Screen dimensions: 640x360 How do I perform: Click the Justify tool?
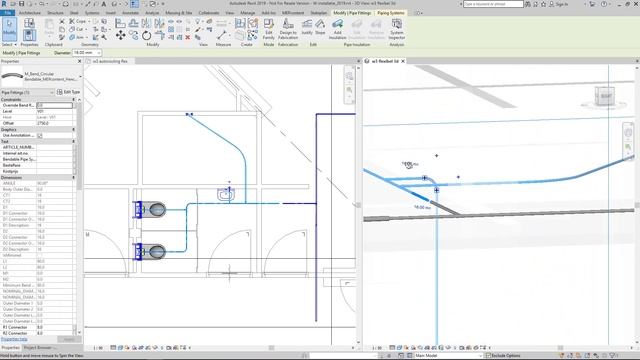307,27
